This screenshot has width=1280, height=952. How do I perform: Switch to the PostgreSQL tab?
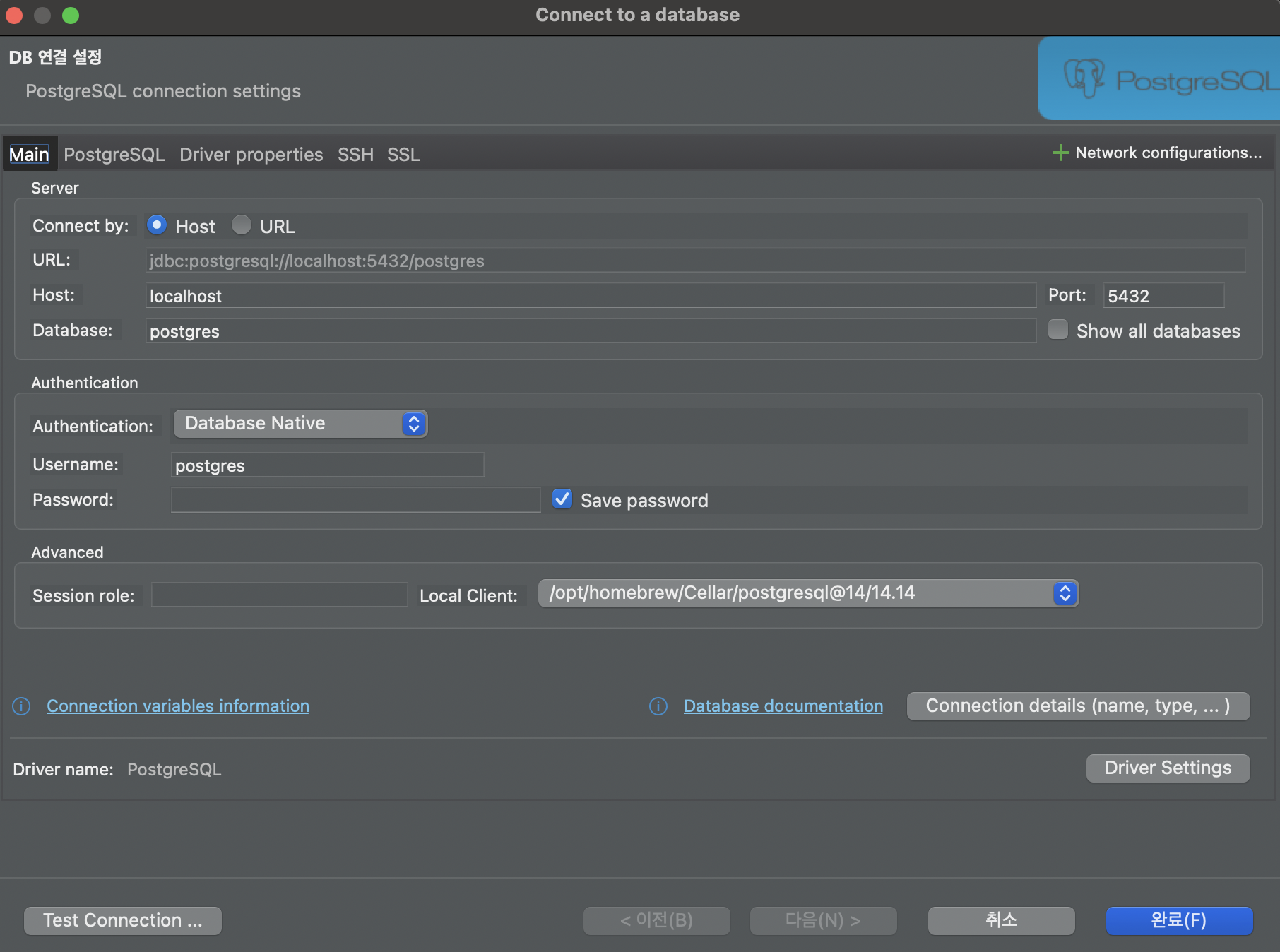[114, 154]
